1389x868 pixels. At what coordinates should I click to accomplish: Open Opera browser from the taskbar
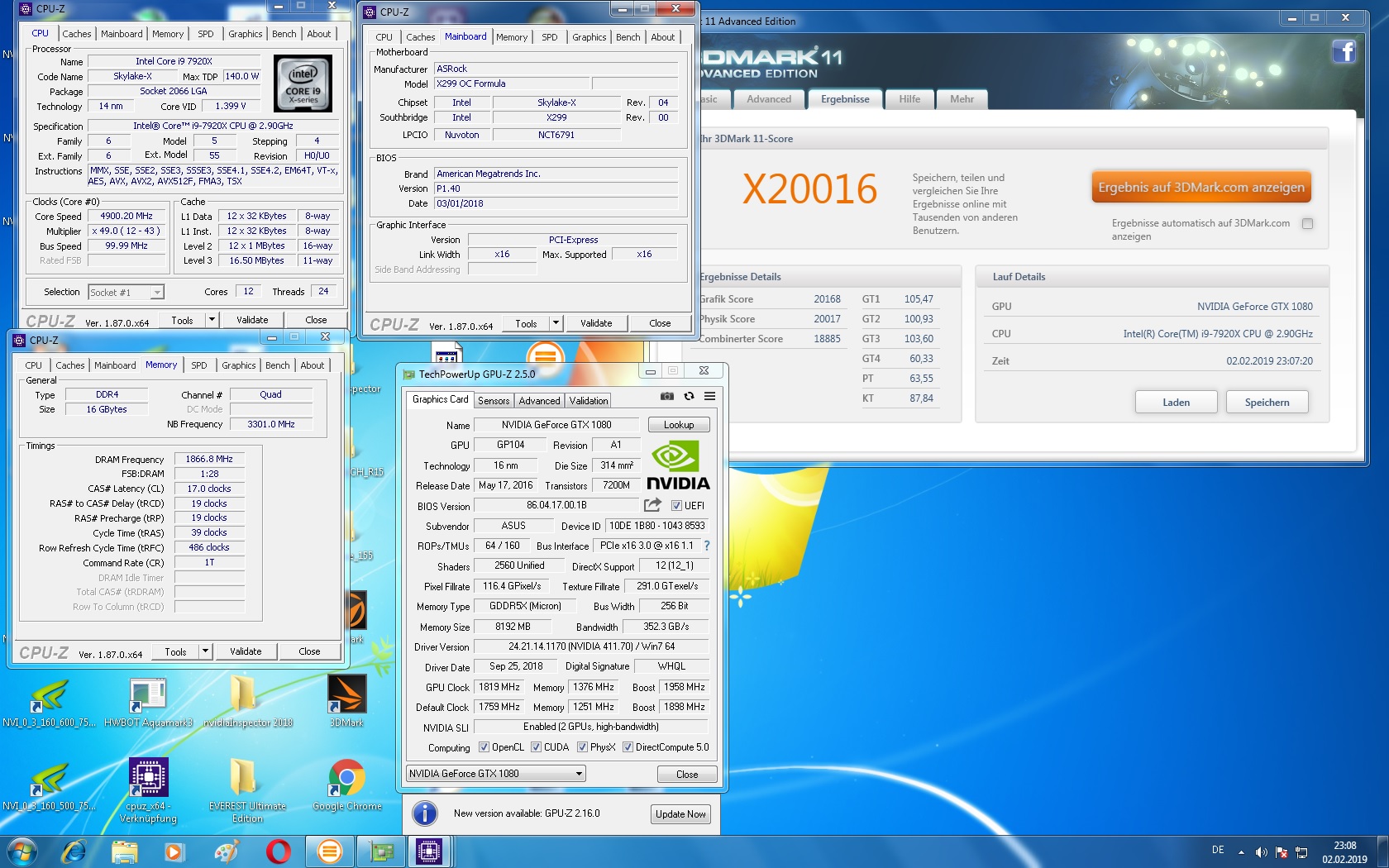tap(279, 851)
